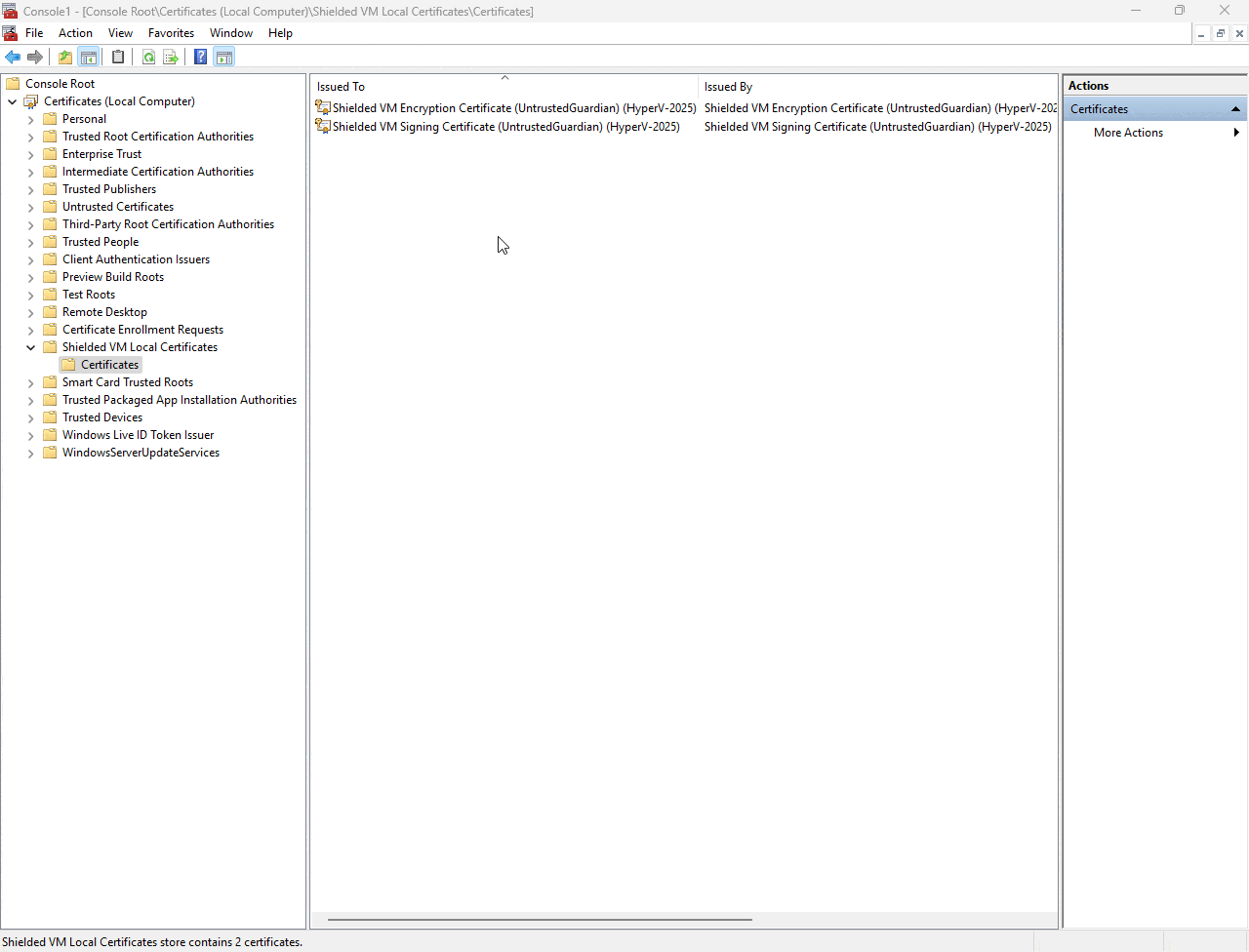Expand the Trusted Root Certification Authorities node
The height and width of the screenshot is (952, 1249).
tap(30, 136)
